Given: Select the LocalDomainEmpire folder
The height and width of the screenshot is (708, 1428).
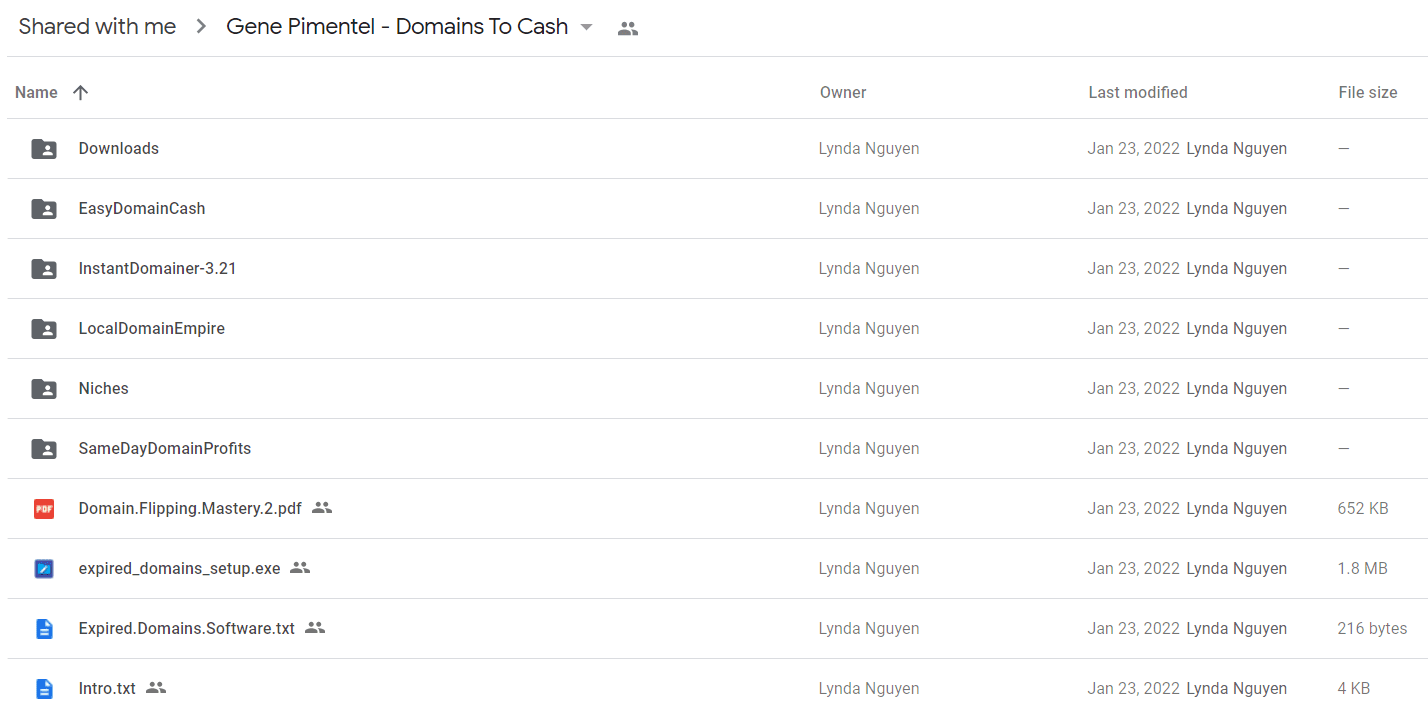Looking at the screenshot, I should coord(717,329).
